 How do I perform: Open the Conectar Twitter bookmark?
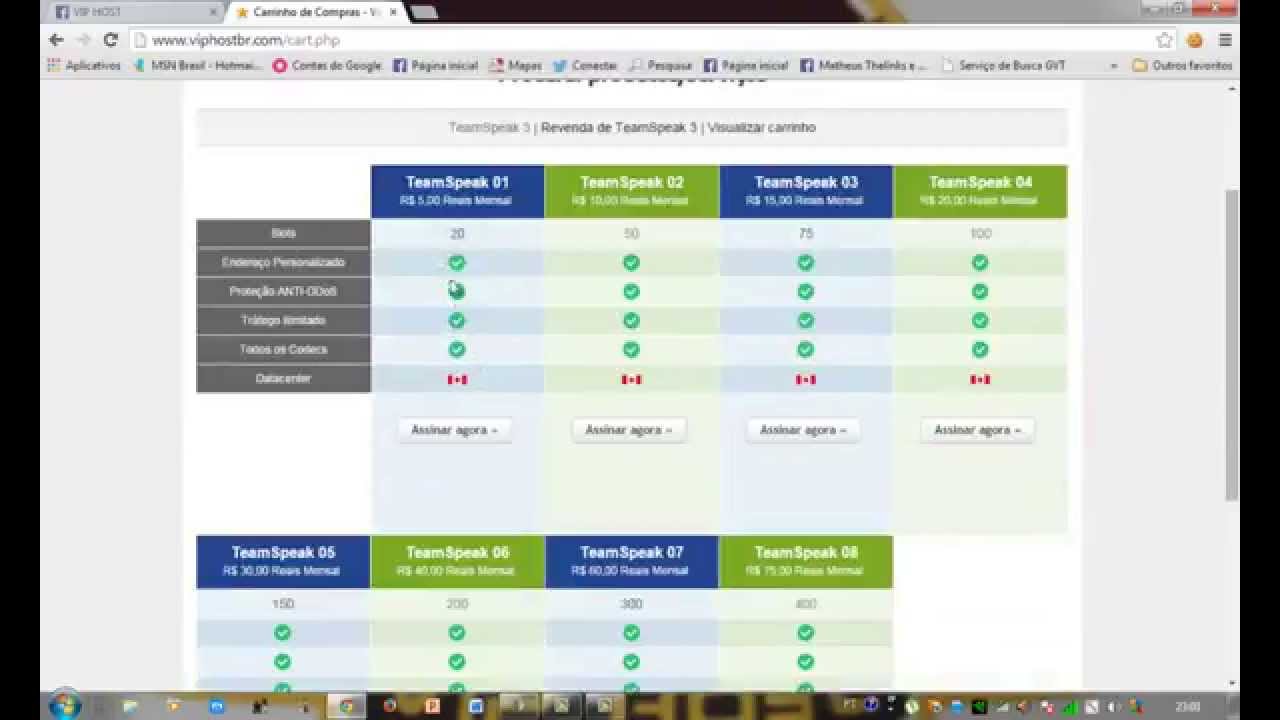(x=585, y=65)
